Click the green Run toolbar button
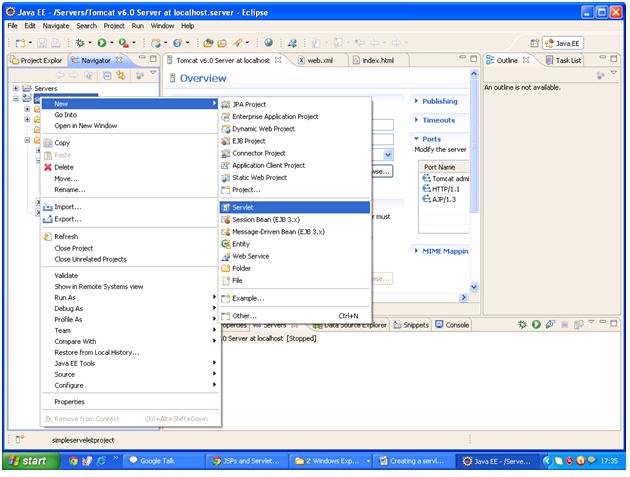This screenshot has width=630, height=477. click(102, 43)
